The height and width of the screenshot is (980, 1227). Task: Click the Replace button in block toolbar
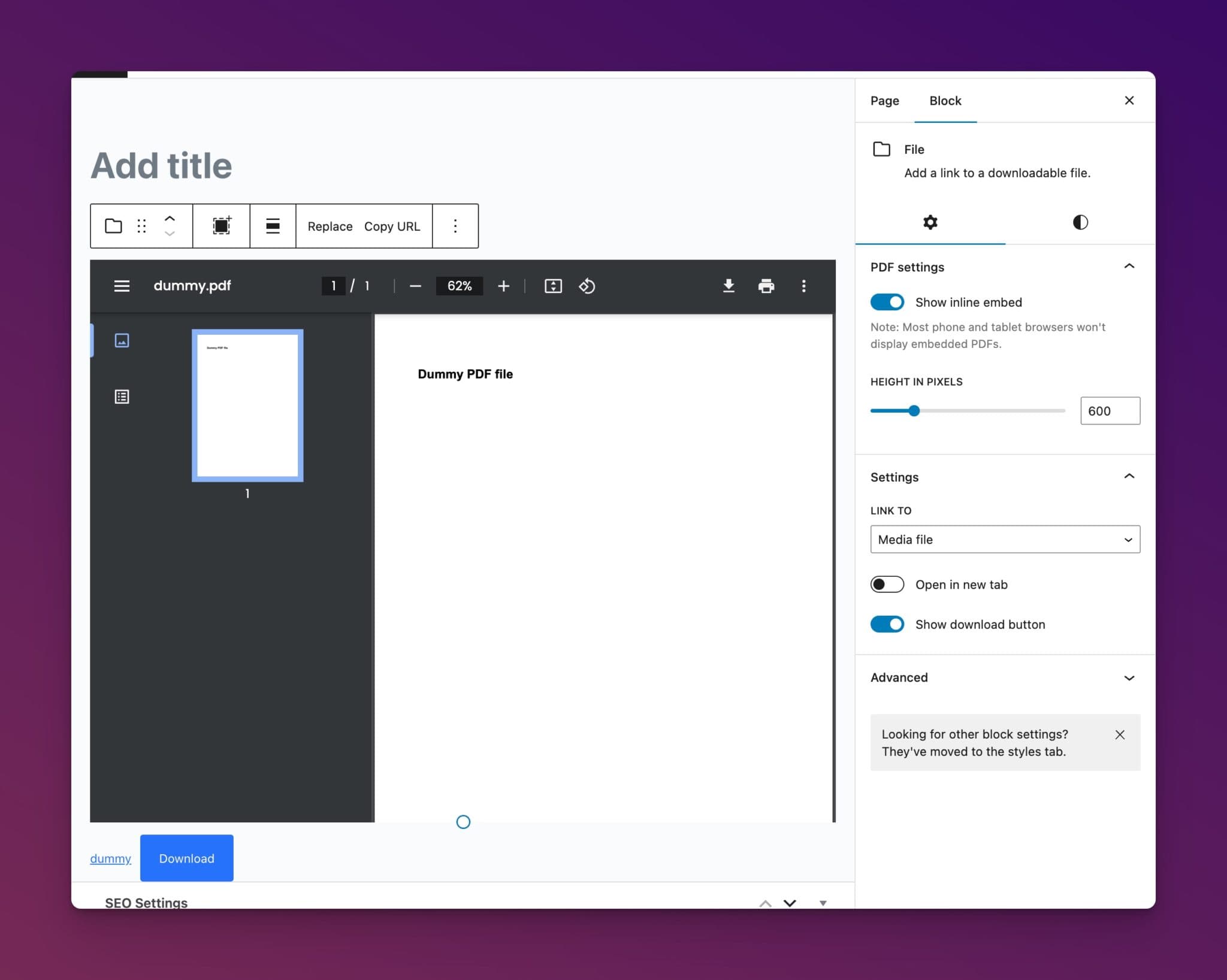(329, 226)
